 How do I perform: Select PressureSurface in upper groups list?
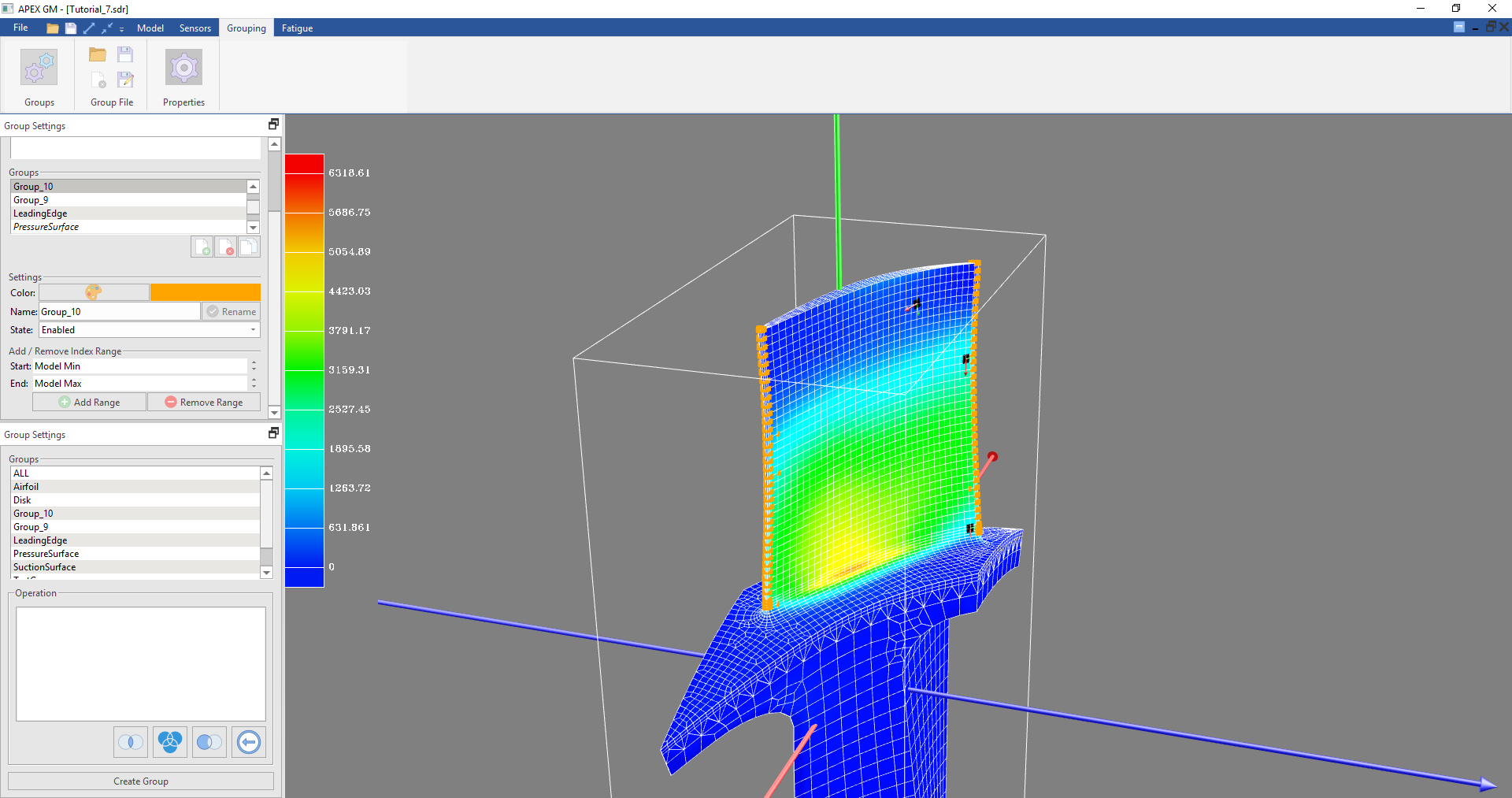pos(128,227)
